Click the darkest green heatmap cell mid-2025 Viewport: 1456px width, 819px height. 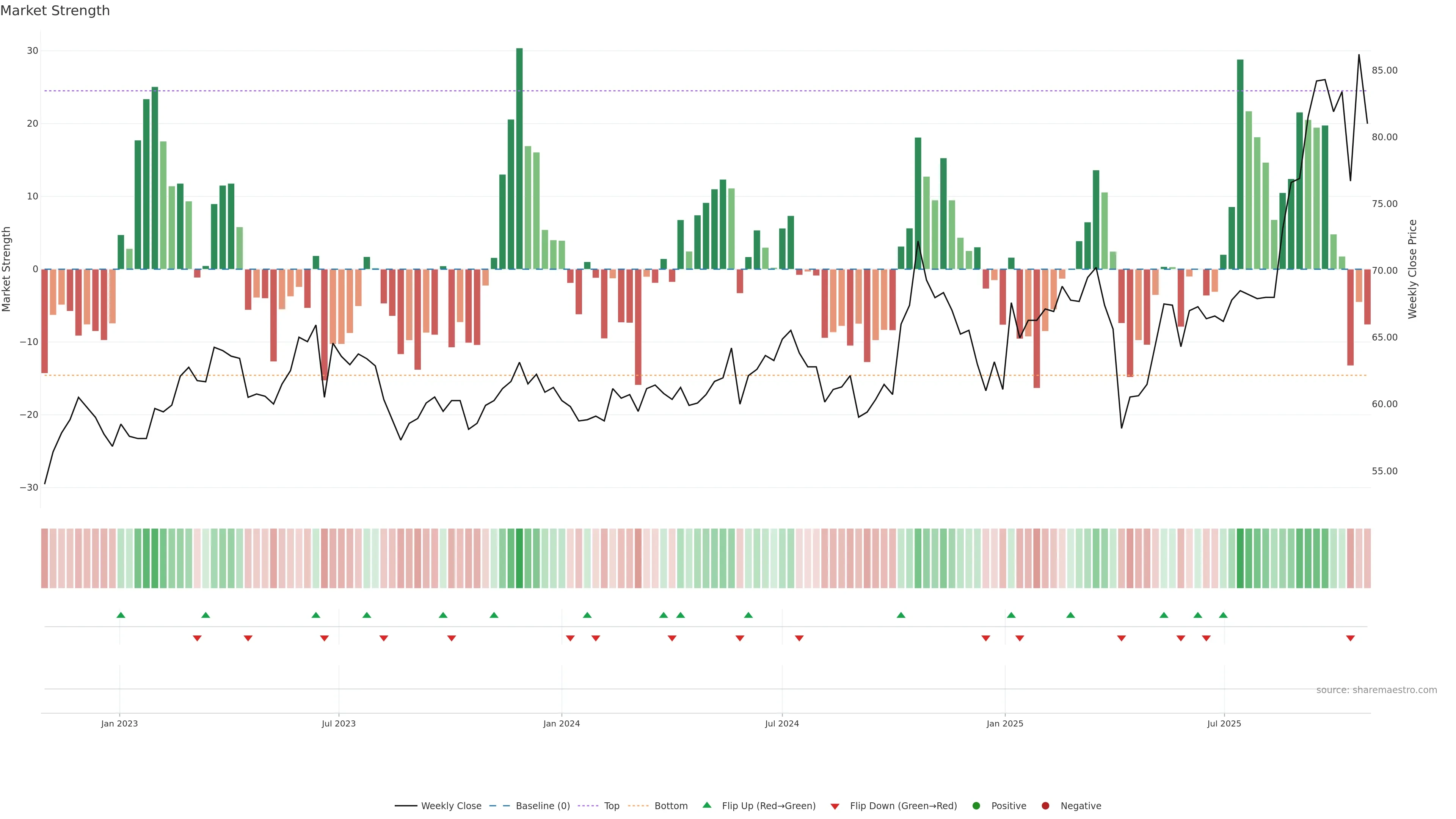click(x=1240, y=559)
